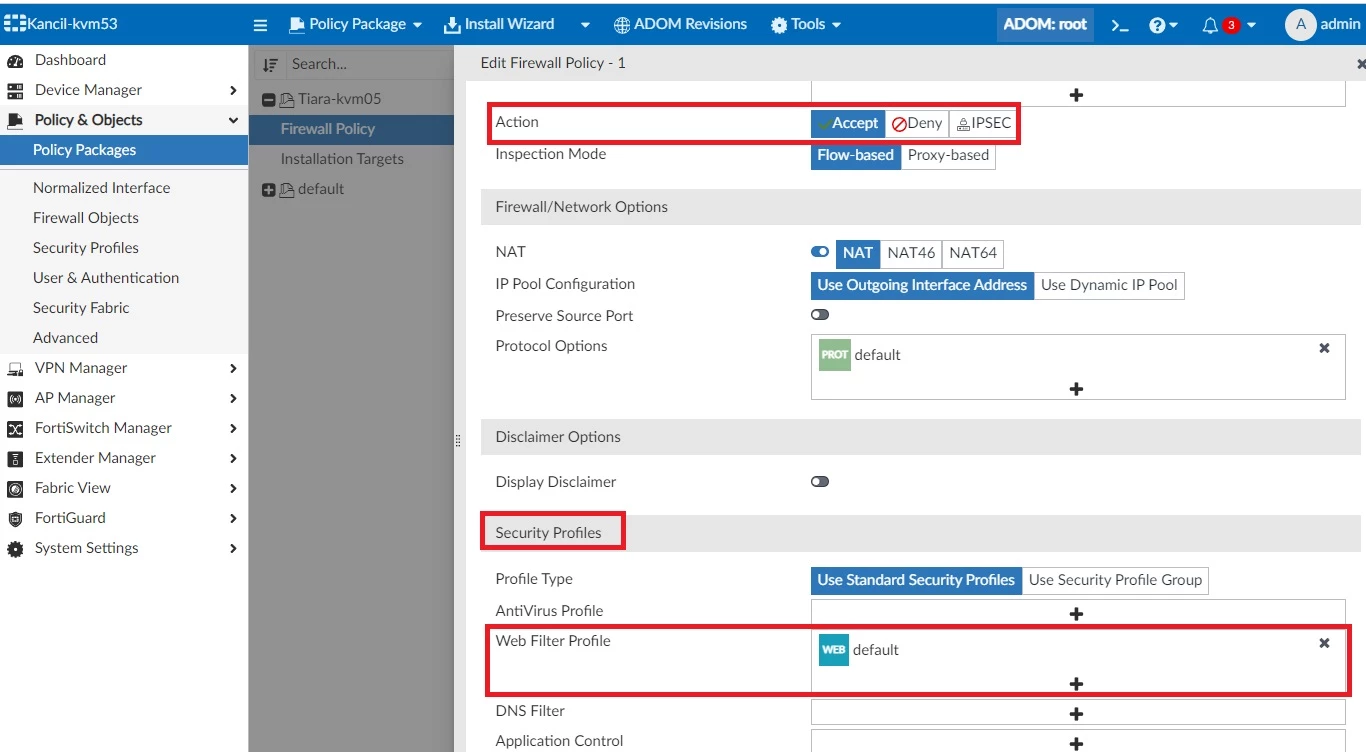1366x752 pixels.
Task: Open the Policy Package dropdown
Action: pos(356,24)
